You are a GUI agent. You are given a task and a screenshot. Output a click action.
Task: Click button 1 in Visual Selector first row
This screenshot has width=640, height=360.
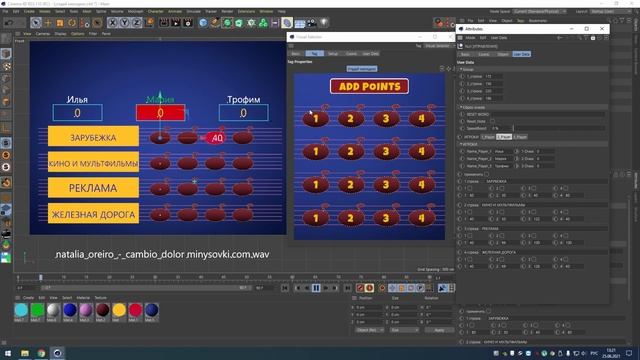point(316,119)
